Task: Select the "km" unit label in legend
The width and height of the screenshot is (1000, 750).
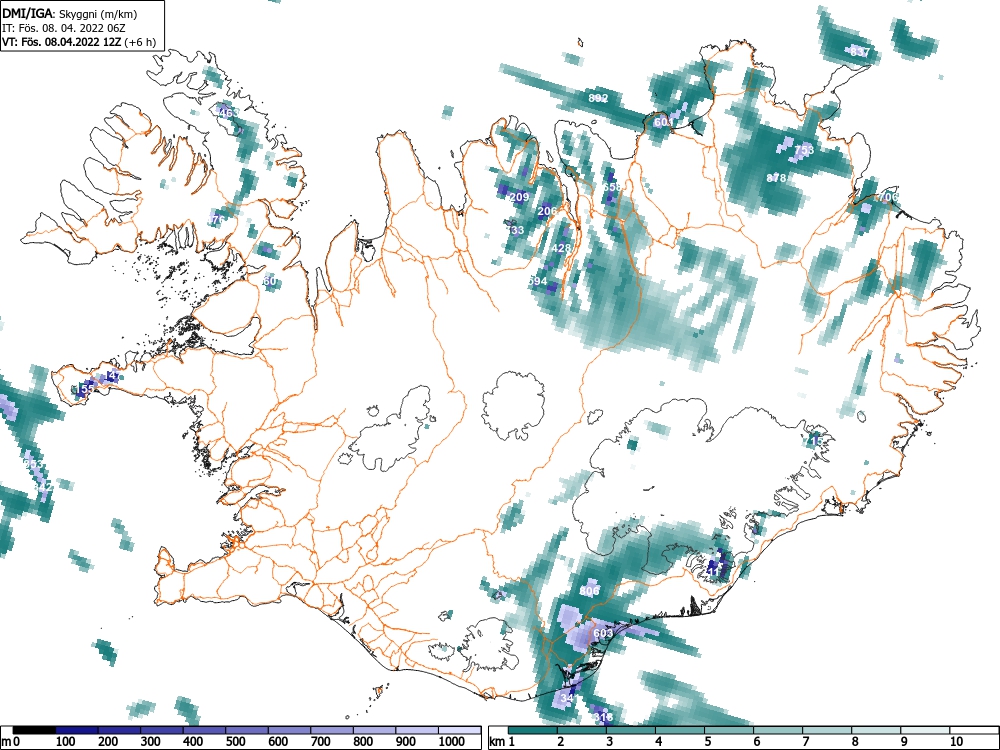Action: pos(497,741)
